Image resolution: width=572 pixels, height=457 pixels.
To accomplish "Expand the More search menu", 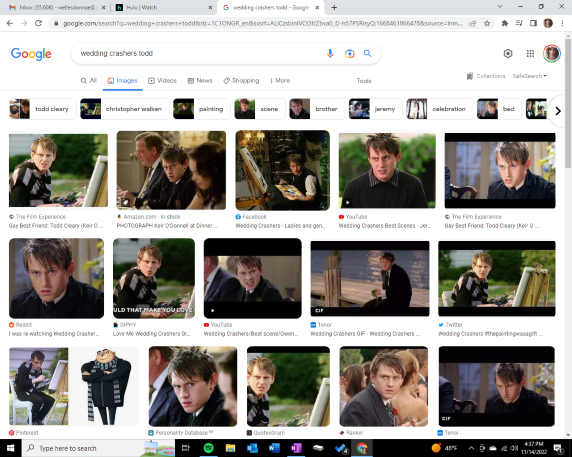I will click(x=280, y=81).
